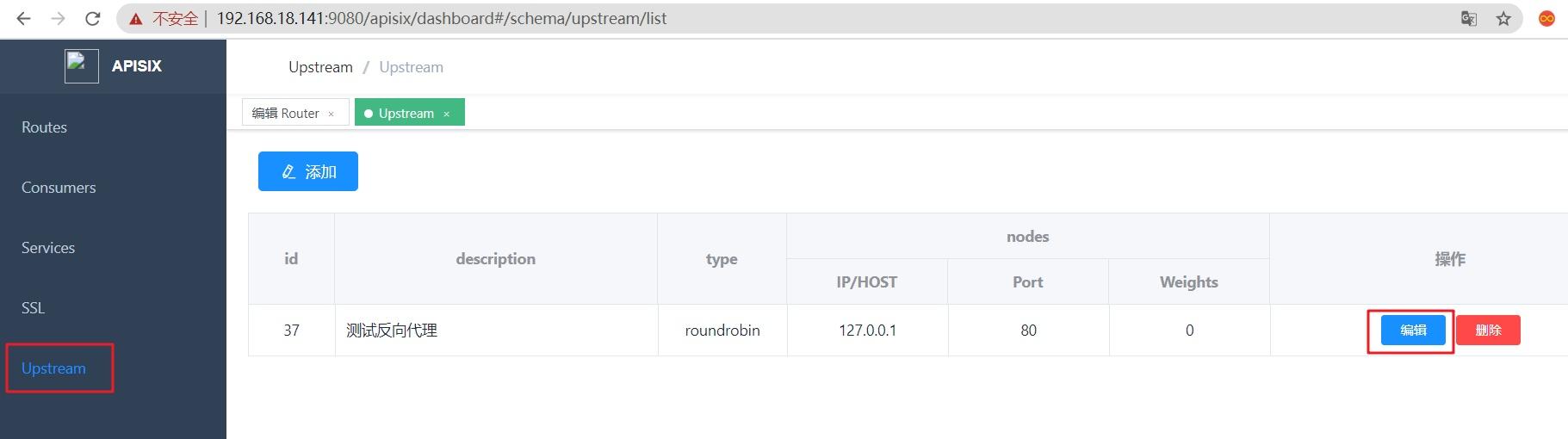Click the orange browser extension icon
This screenshot has height=439, width=1568.
click(1546, 19)
